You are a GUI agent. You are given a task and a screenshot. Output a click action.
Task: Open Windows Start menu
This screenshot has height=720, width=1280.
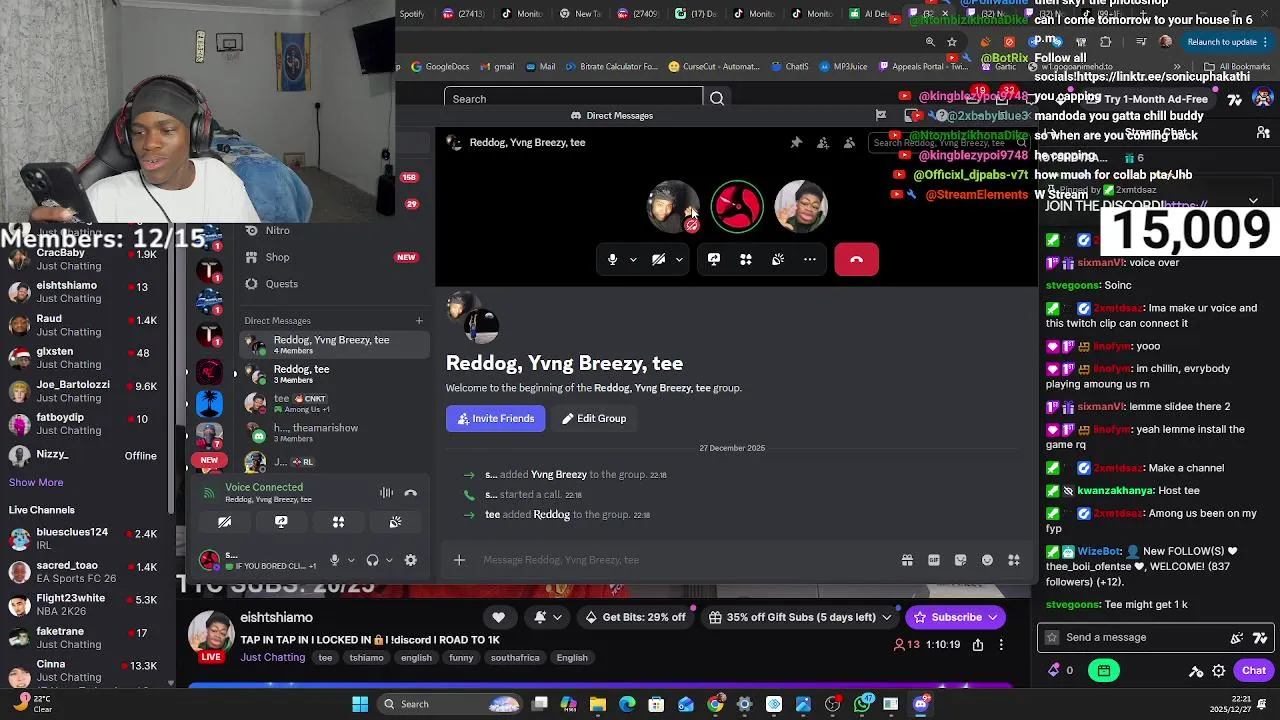360,704
